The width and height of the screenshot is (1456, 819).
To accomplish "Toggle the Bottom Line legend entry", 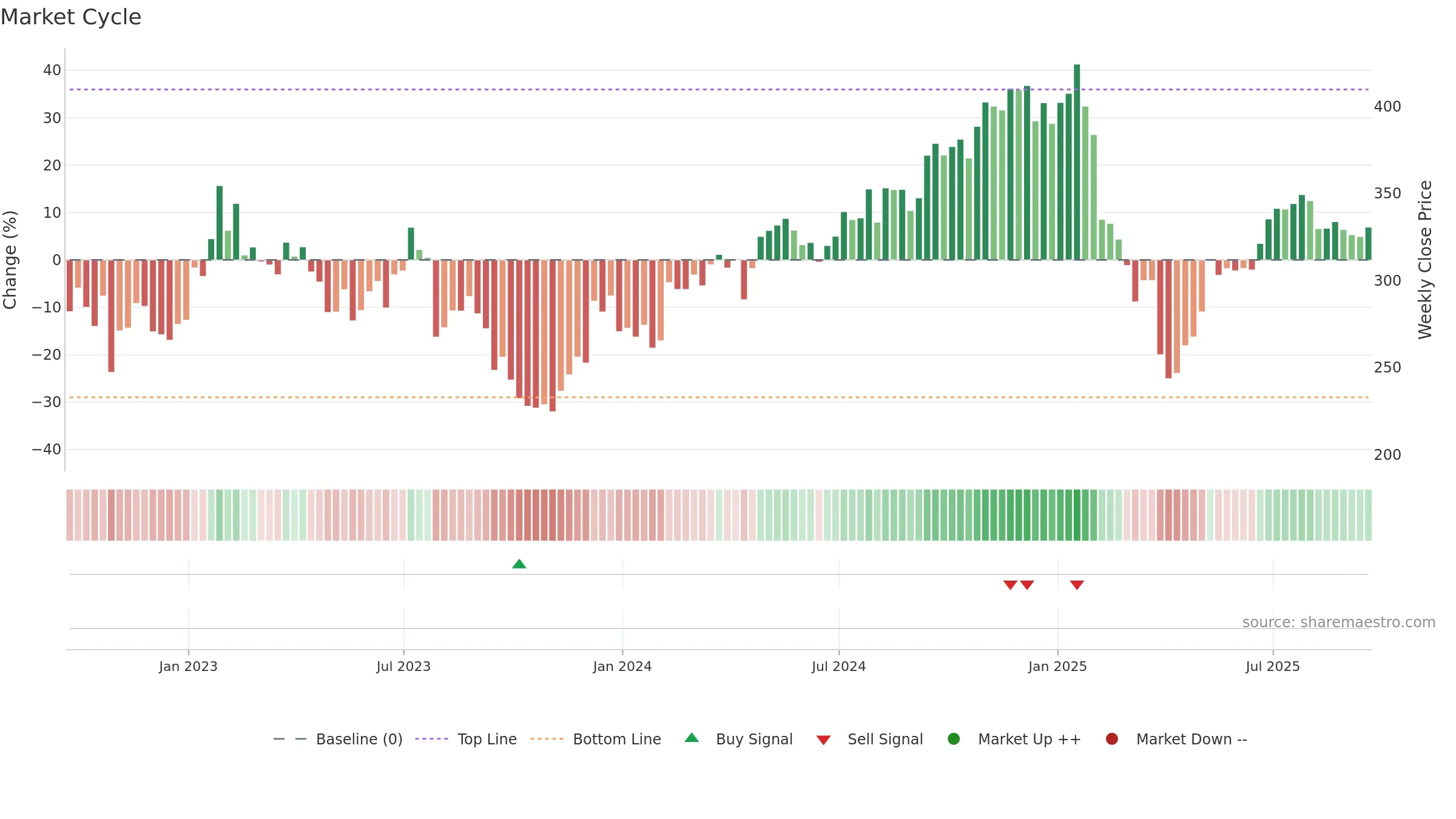I will point(596,739).
